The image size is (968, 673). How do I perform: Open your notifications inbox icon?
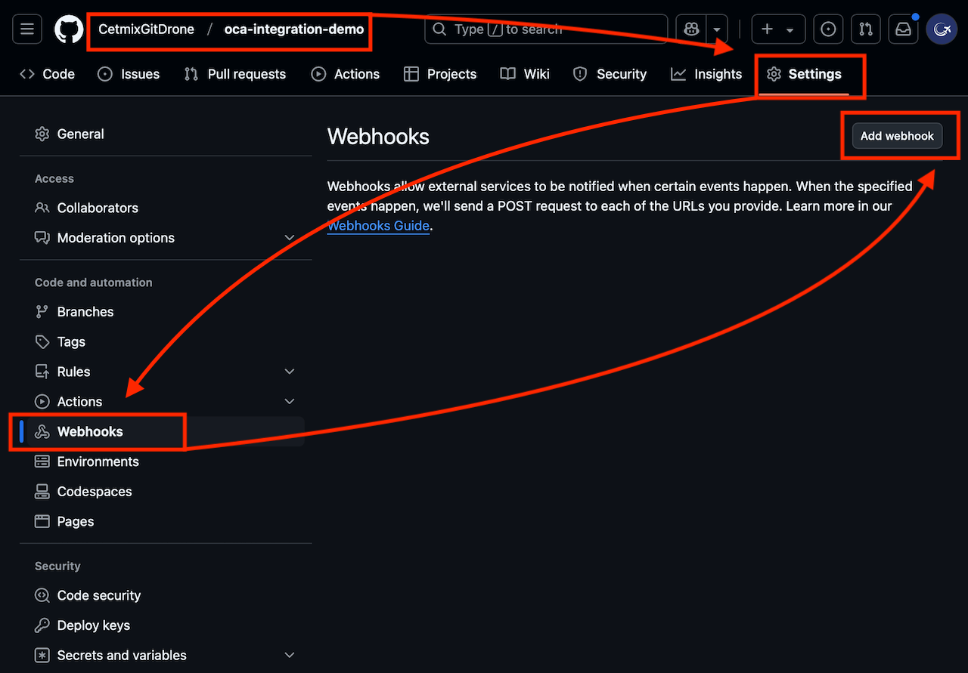pos(902,29)
